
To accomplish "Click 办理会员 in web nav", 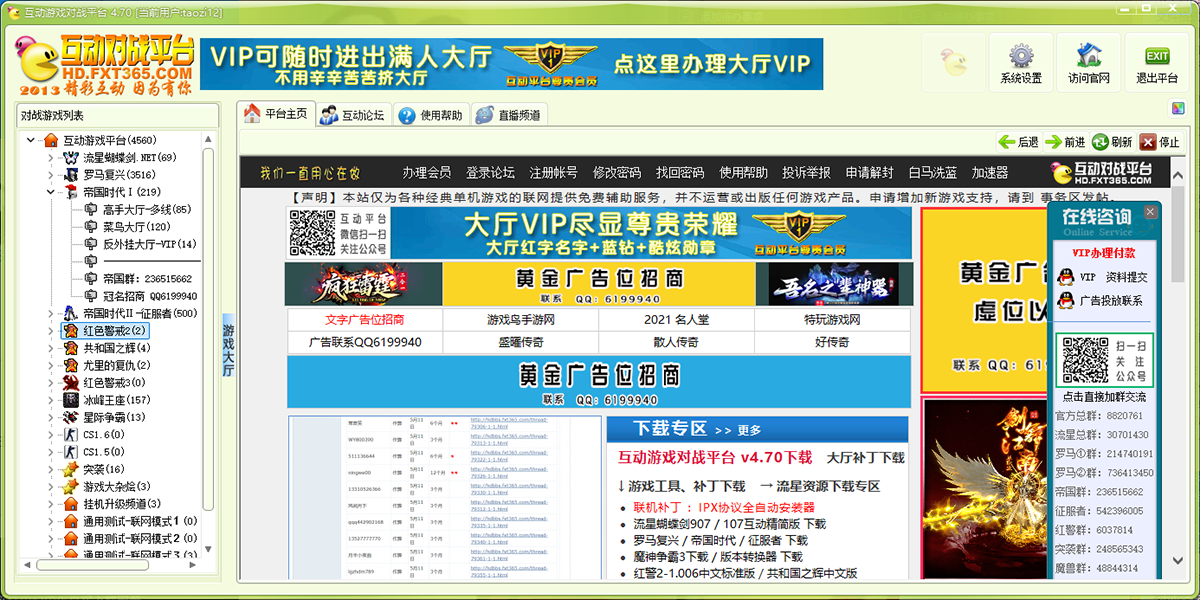I will (427, 172).
